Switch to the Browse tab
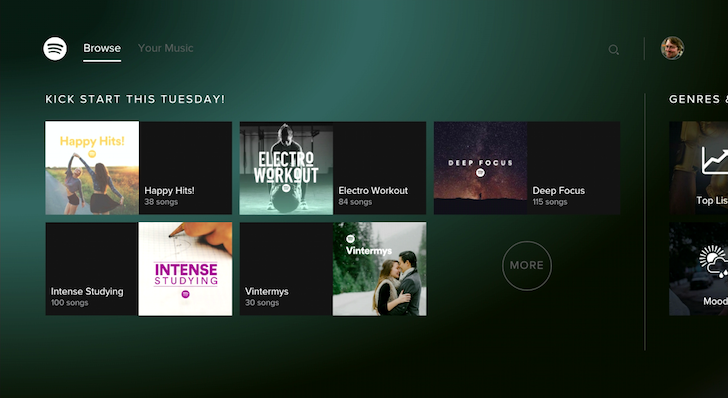The width and height of the screenshot is (728, 398). [x=102, y=48]
